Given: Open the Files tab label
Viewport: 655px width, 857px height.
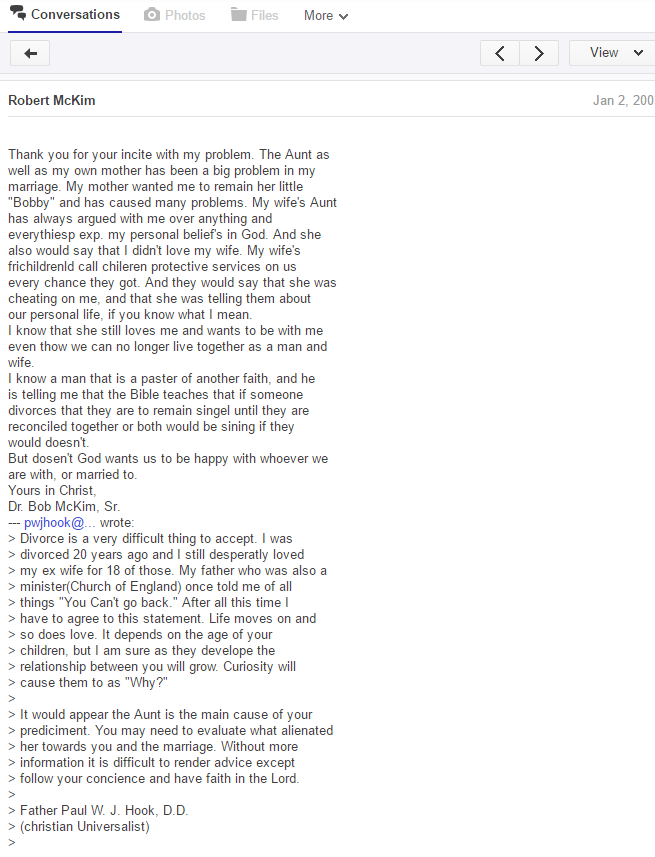Looking at the screenshot, I should click(x=265, y=15).
